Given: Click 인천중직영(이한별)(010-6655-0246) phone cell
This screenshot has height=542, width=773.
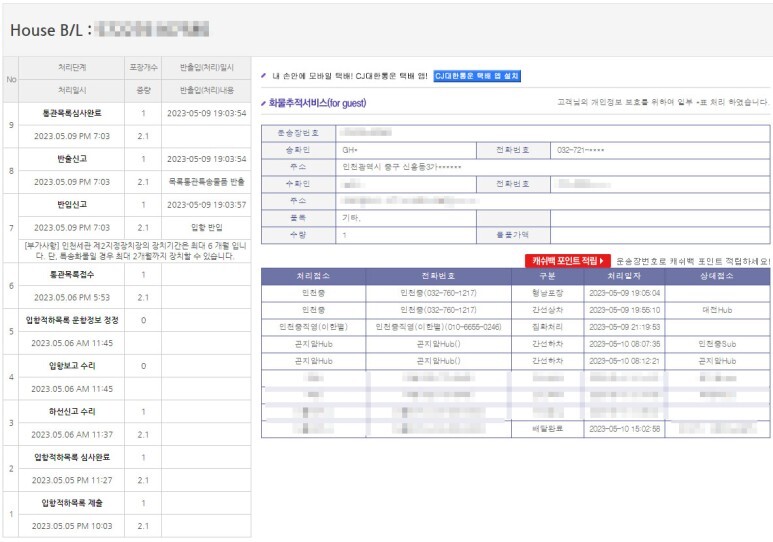Looking at the screenshot, I should (x=438, y=327).
